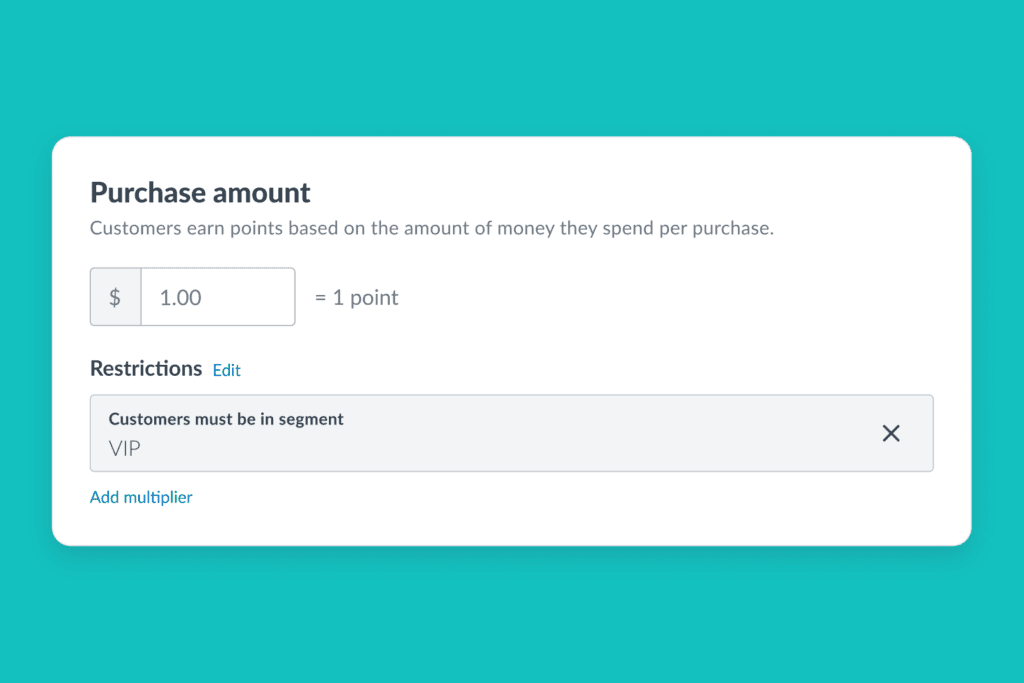Click empty space in the restriction box
This screenshot has width=1024, height=683.
click(588, 433)
